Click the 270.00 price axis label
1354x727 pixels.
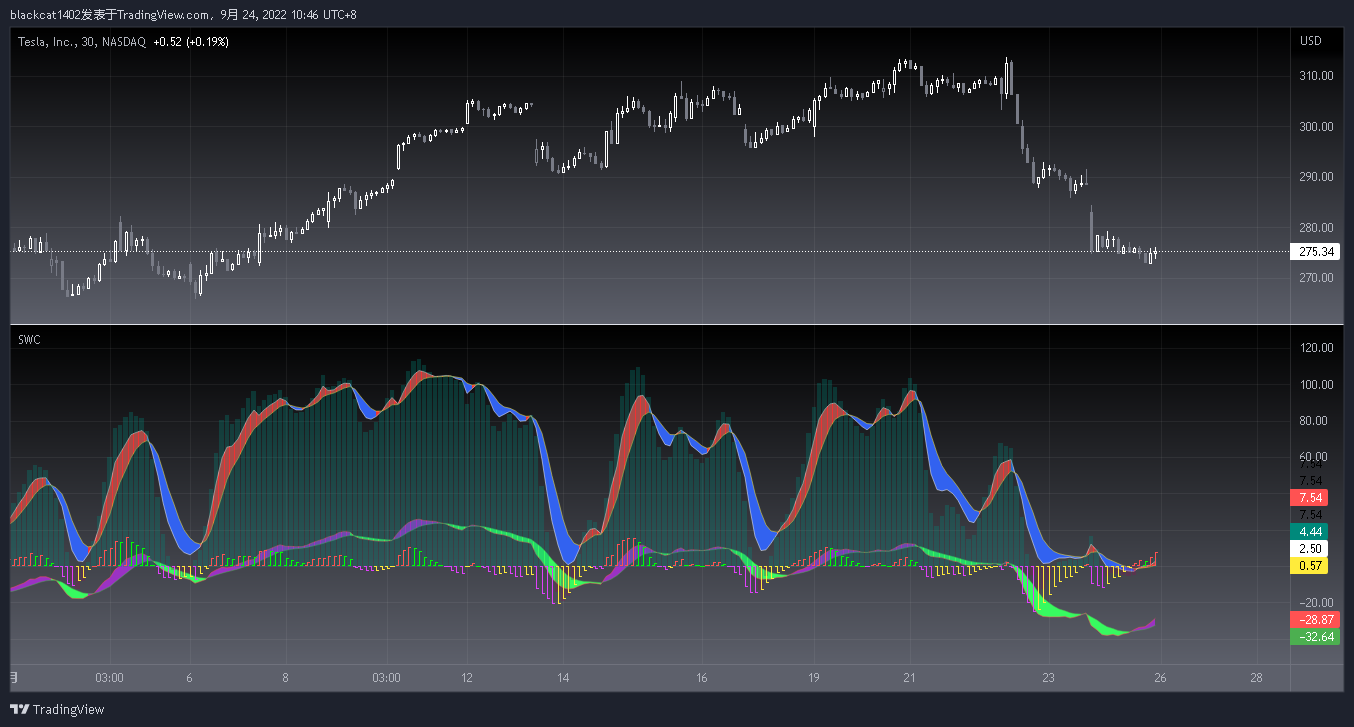1316,278
